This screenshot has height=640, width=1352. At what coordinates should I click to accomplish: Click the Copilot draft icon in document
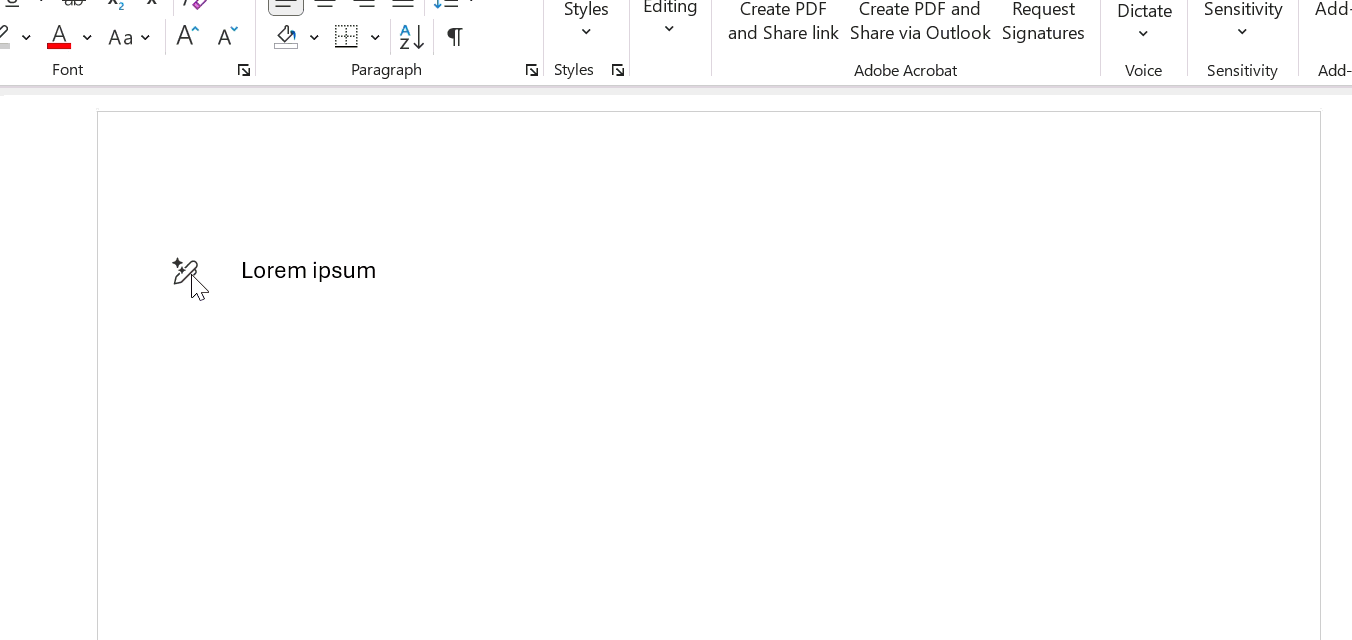(185, 271)
